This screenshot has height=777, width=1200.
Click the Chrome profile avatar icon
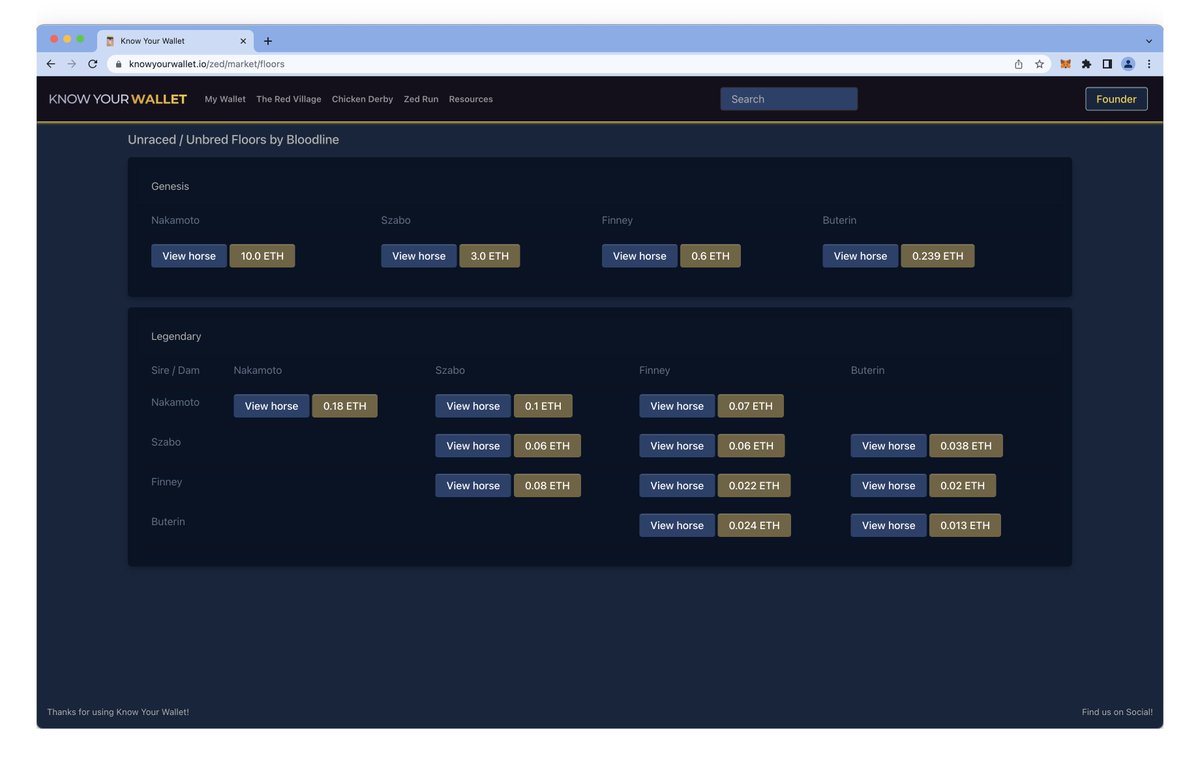[1128, 63]
